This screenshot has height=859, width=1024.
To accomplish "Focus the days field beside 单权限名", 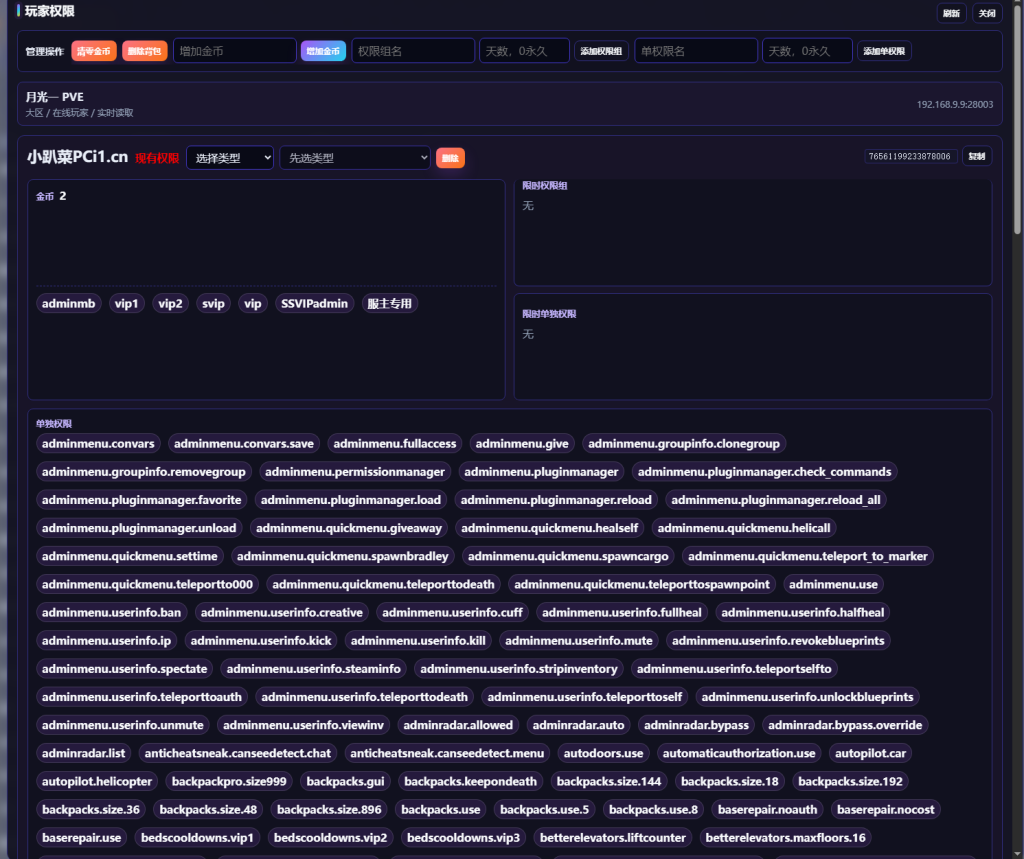I will pyautogui.click(x=807, y=51).
